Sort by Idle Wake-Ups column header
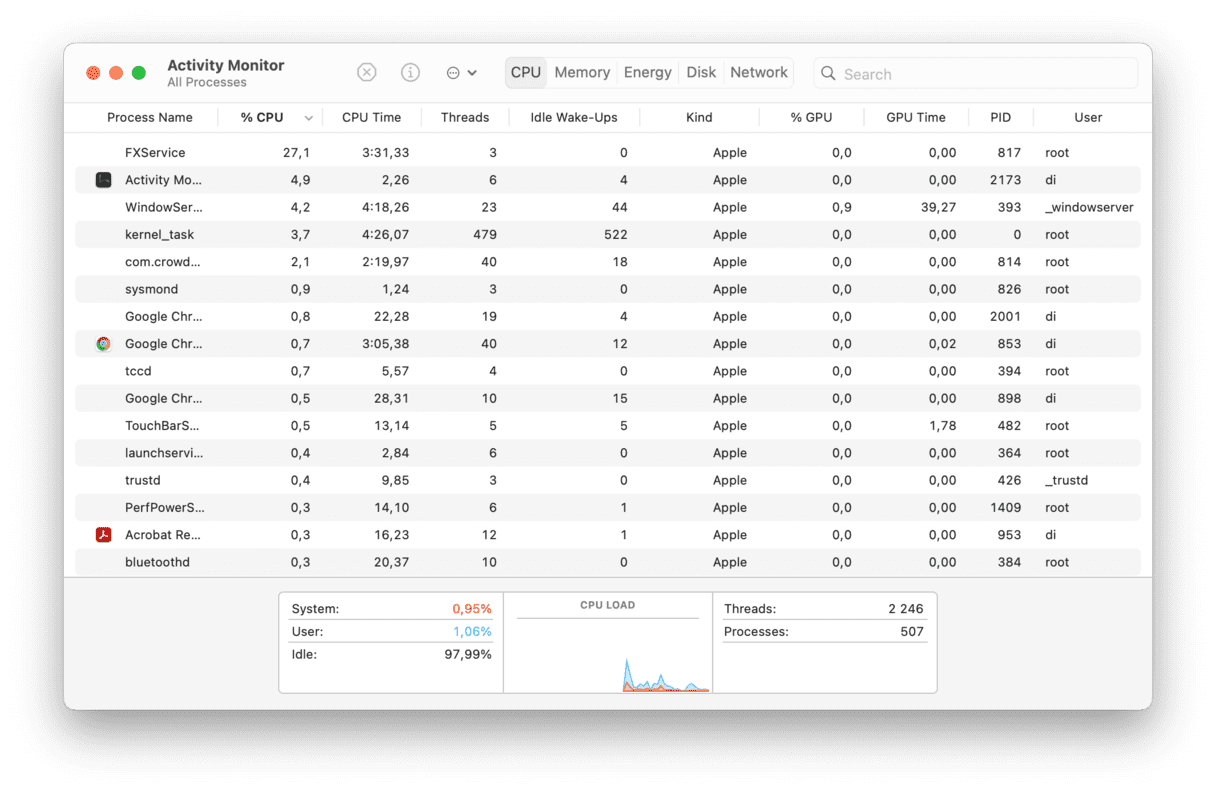The height and width of the screenshot is (794, 1216). pos(574,117)
